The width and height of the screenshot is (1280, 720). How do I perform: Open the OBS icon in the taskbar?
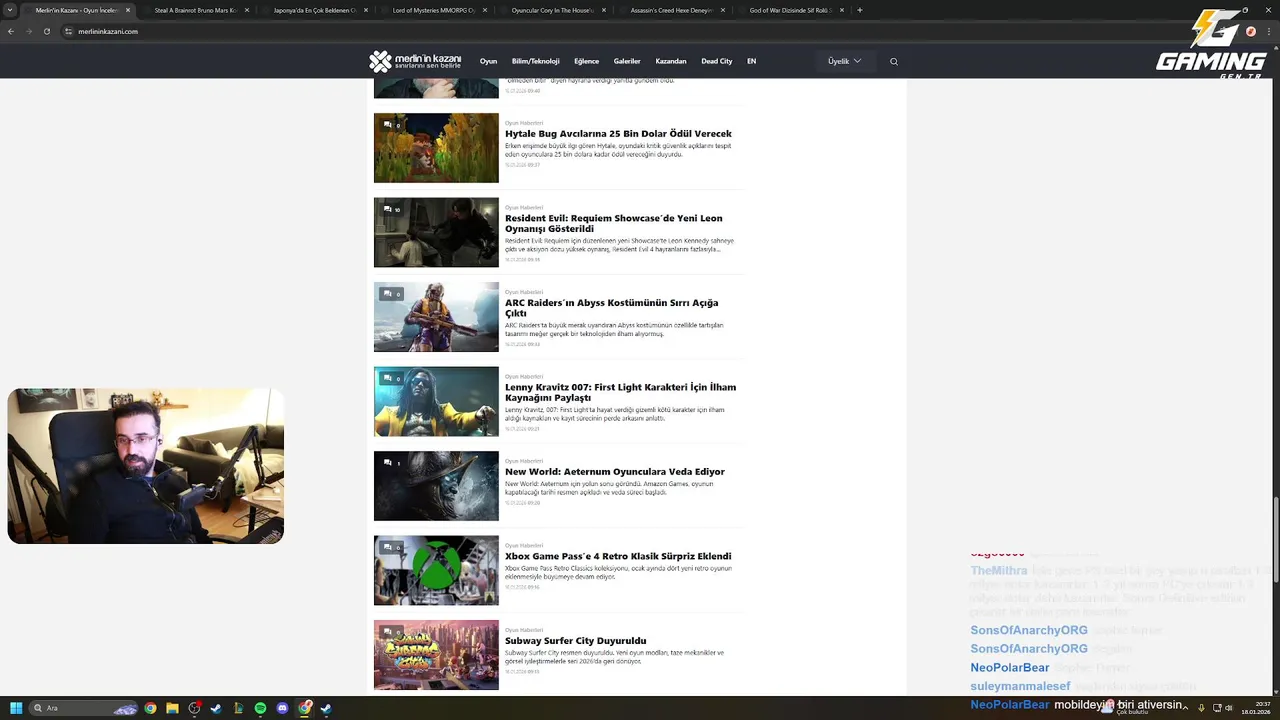pyautogui.click(x=194, y=708)
